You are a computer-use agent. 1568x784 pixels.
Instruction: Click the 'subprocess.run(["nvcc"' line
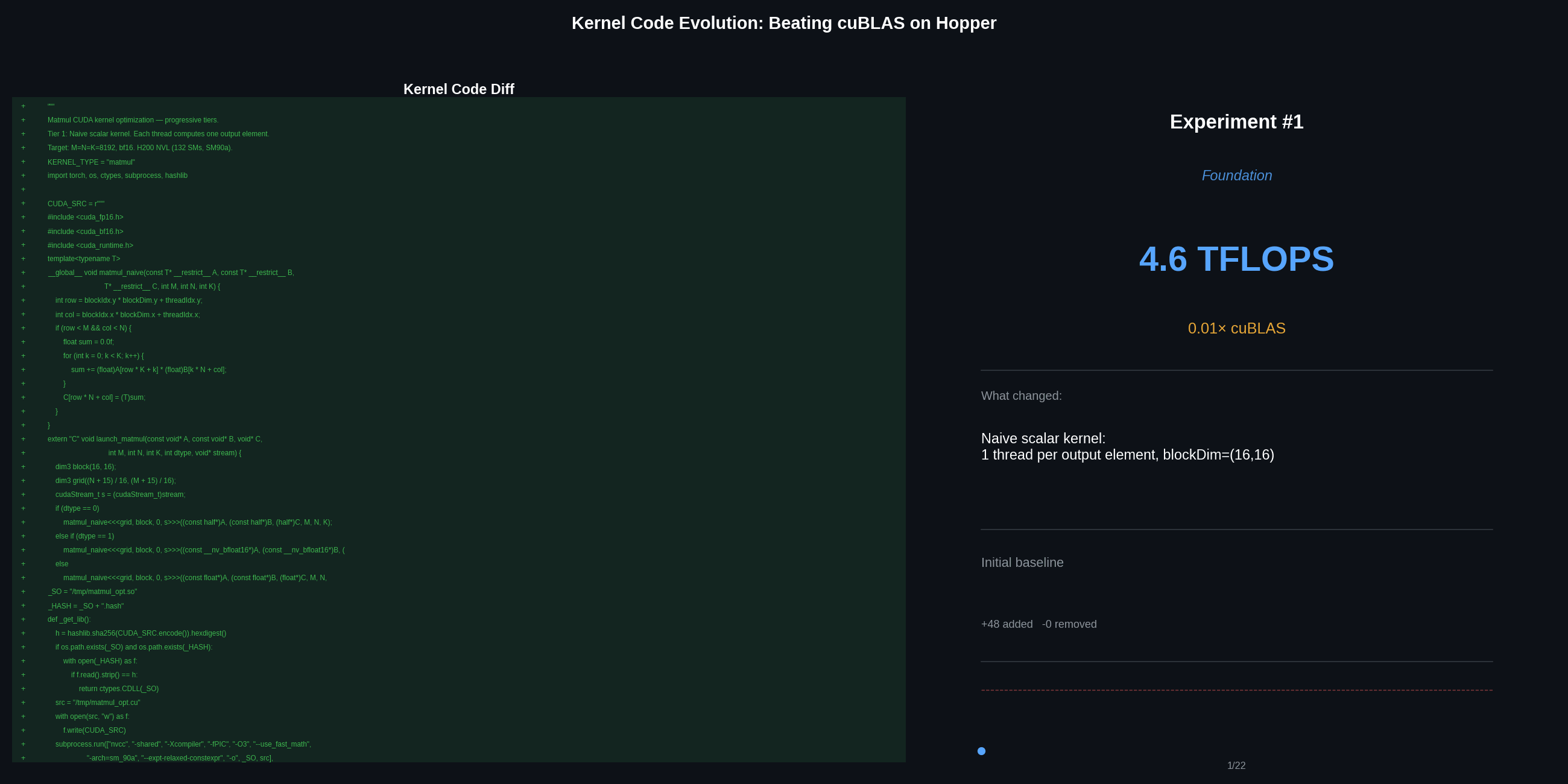coord(183,744)
